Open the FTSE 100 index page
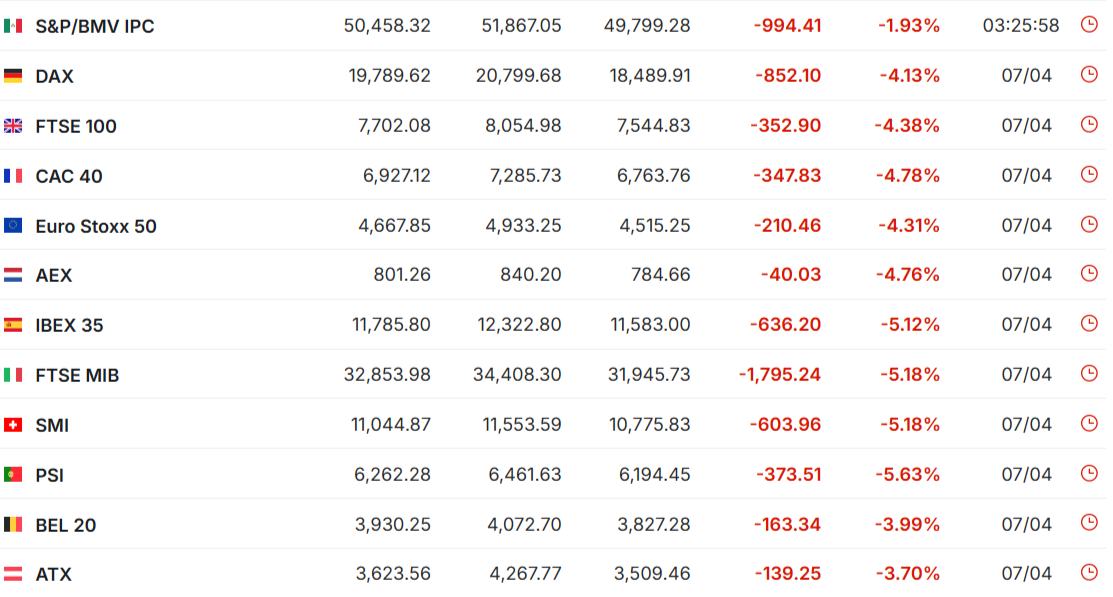Viewport: 1113px width, 597px height. (x=76, y=126)
